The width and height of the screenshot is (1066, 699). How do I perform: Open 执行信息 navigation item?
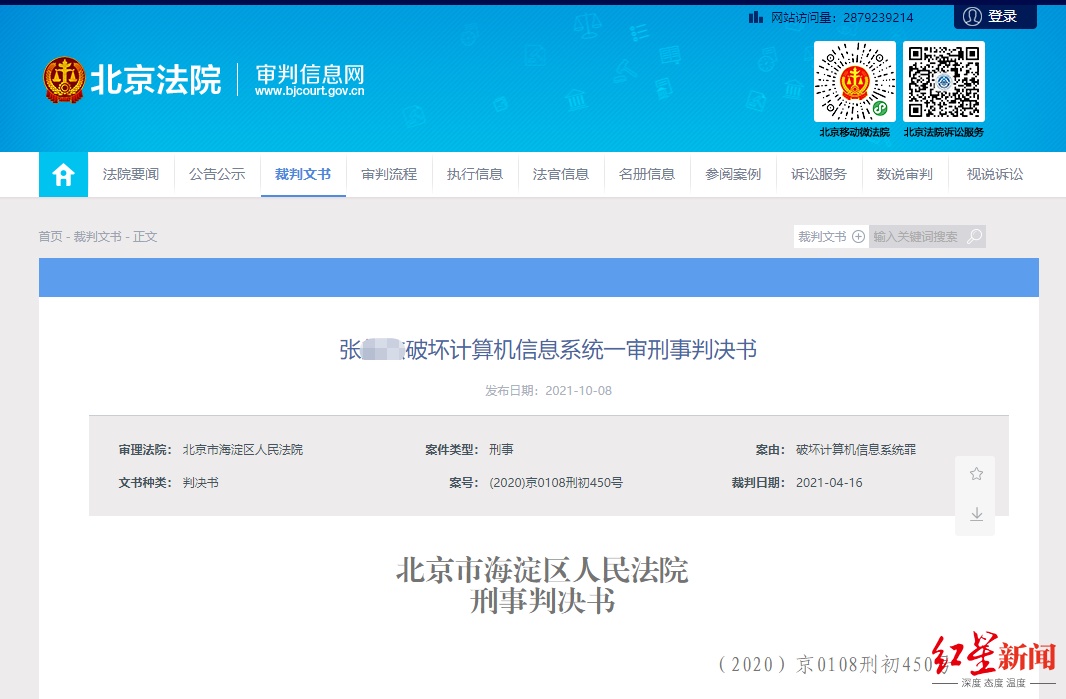(475, 174)
